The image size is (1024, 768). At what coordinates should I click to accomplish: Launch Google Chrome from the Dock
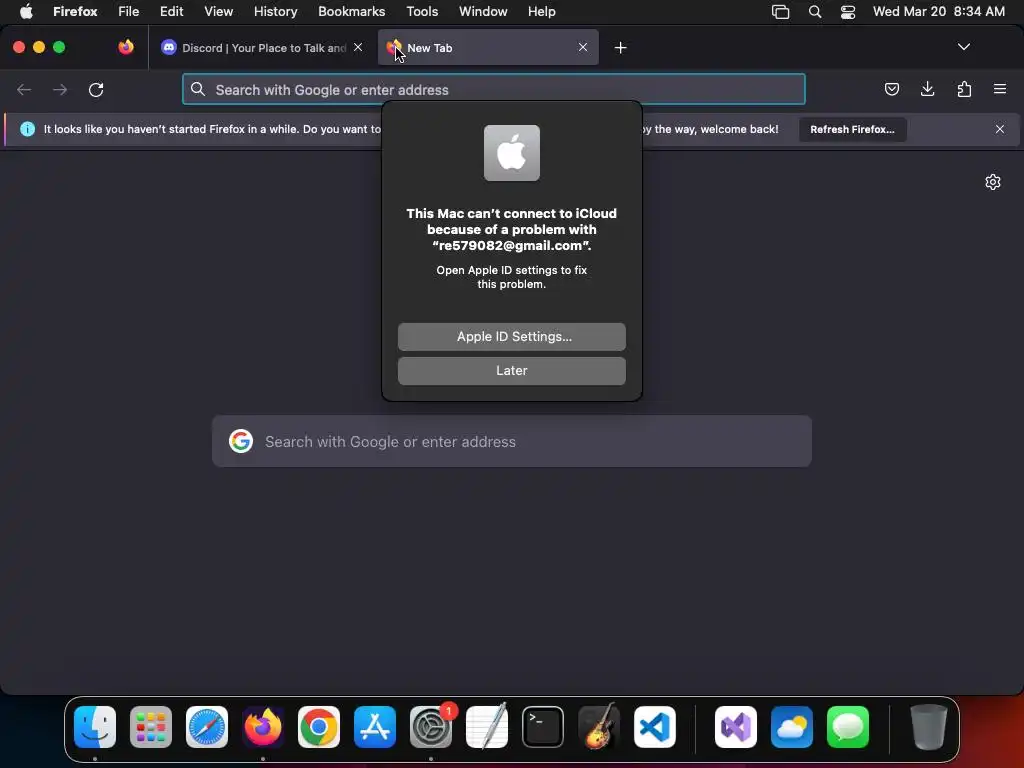319,726
